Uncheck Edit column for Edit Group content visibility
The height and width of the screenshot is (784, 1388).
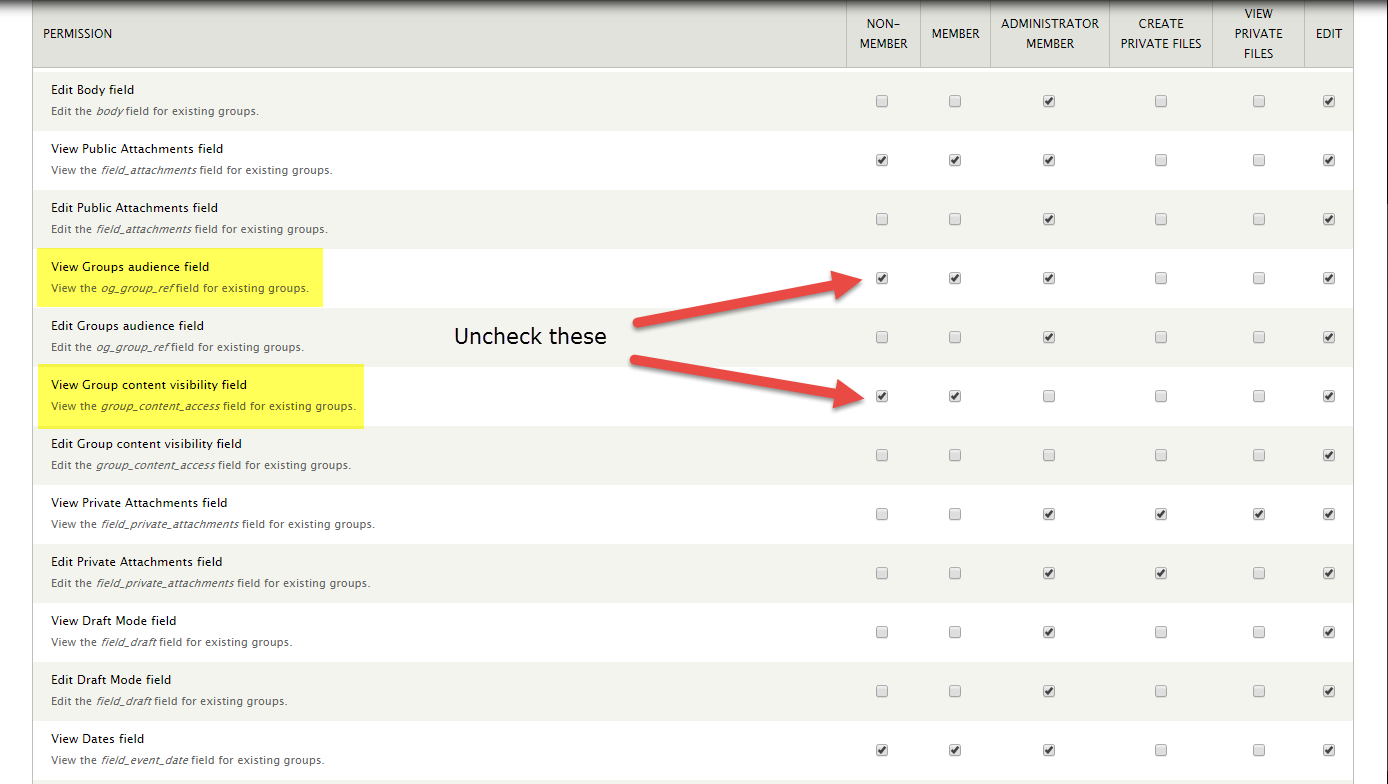point(1328,456)
